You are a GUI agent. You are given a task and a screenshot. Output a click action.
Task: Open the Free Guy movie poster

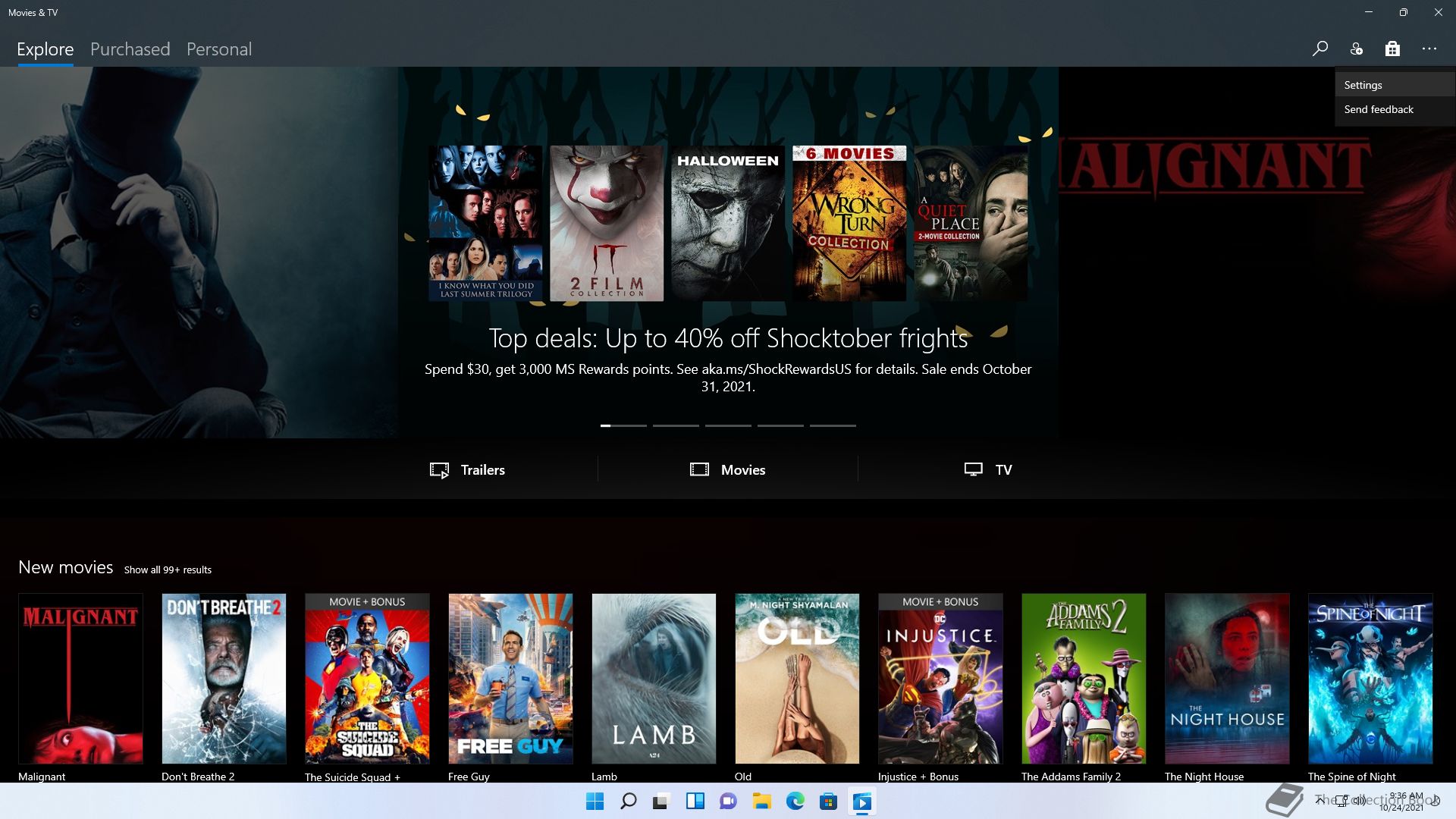click(x=510, y=679)
